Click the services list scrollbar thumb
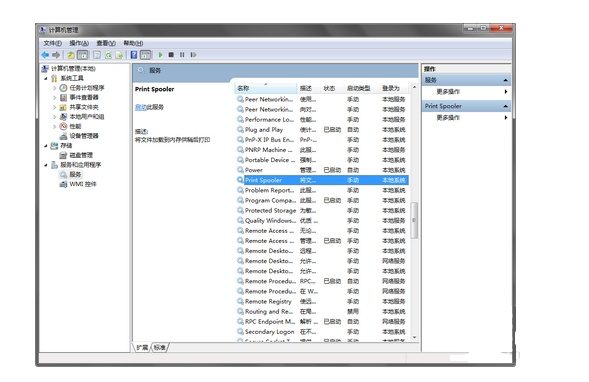Image resolution: width=589 pixels, height=382 pixels. tap(414, 220)
